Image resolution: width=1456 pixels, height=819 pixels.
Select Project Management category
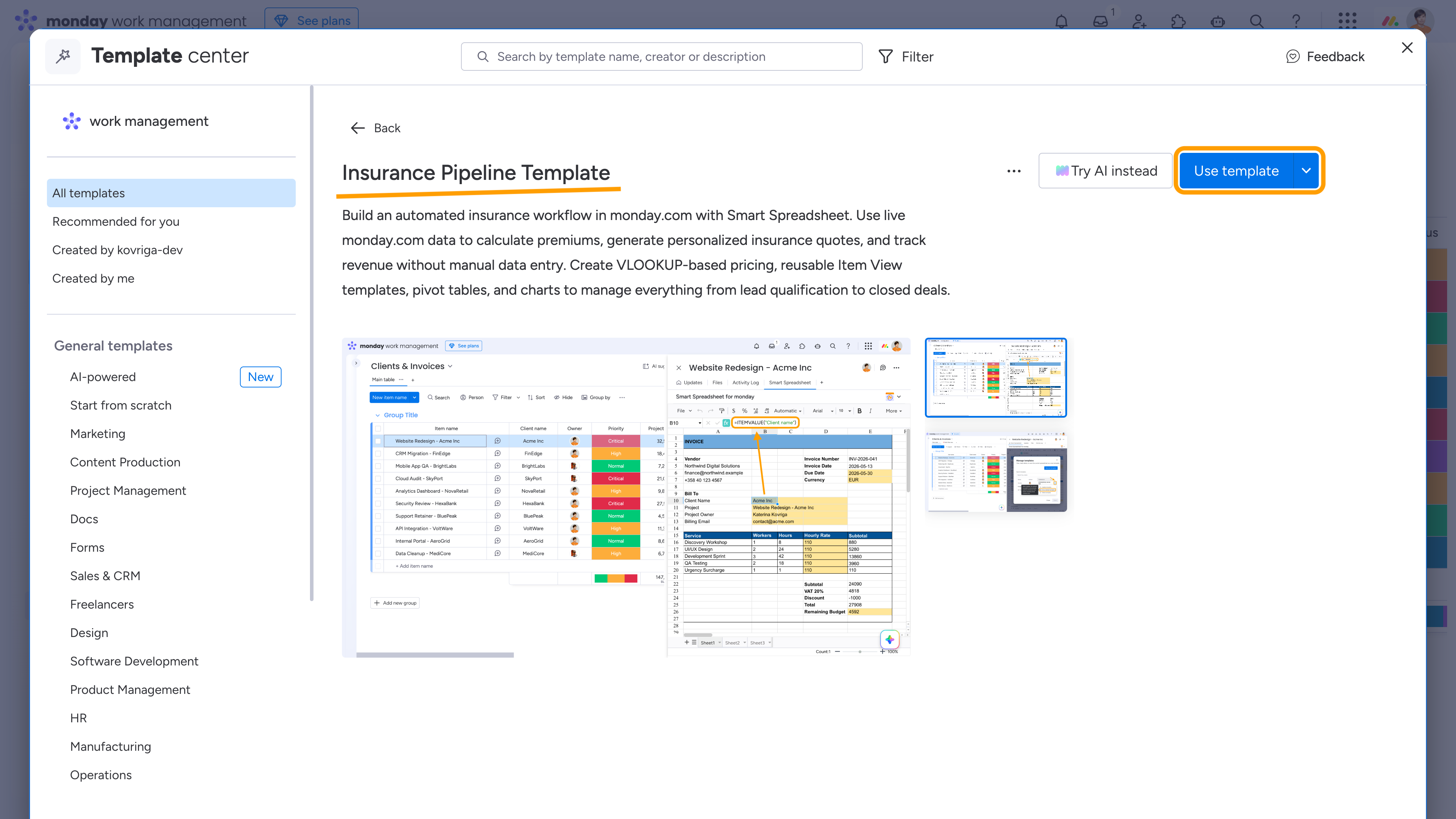128,491
